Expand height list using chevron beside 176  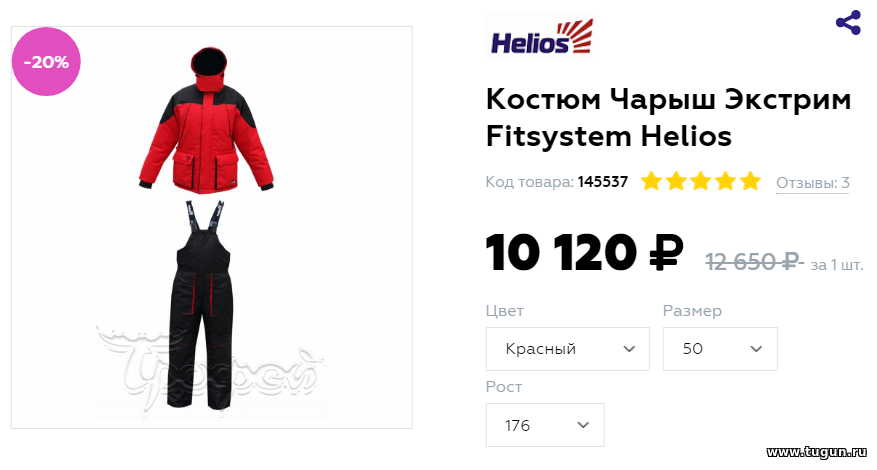(583, 425)
